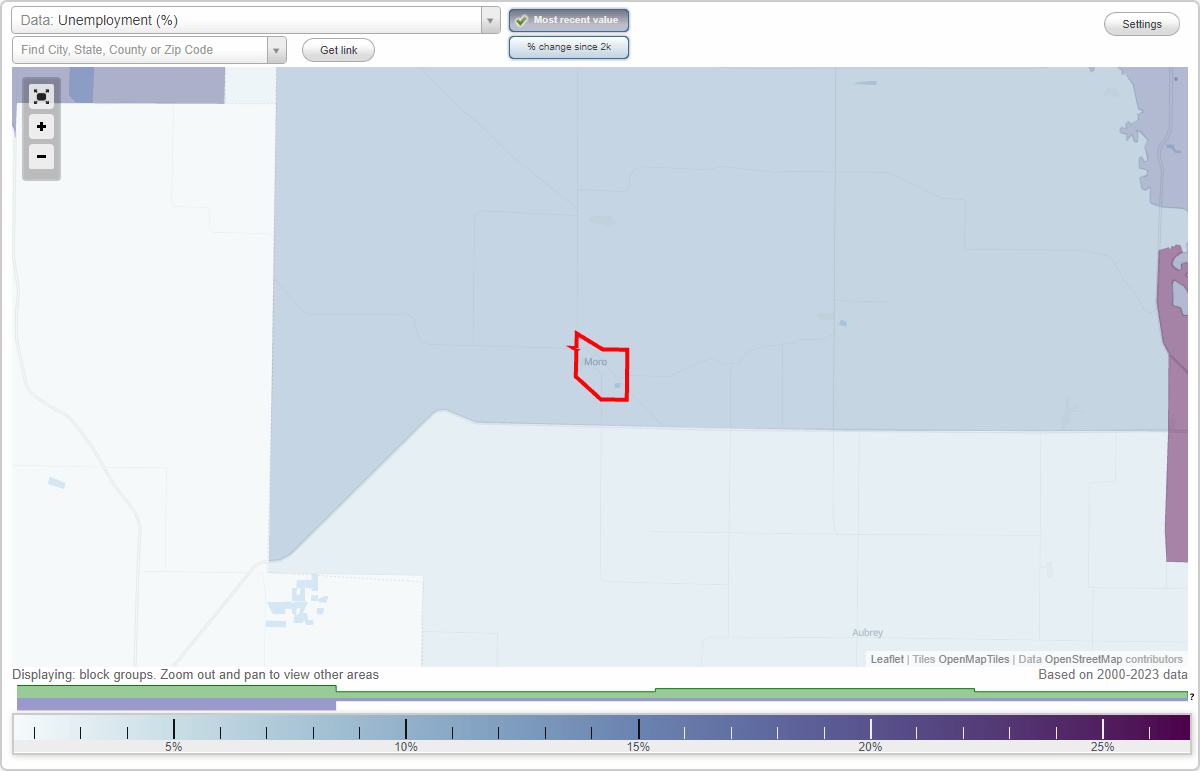The image size is (1200, 771).
Task: Open the Data Unemployment (%) dropdown
Action: (x=255, y=20)
